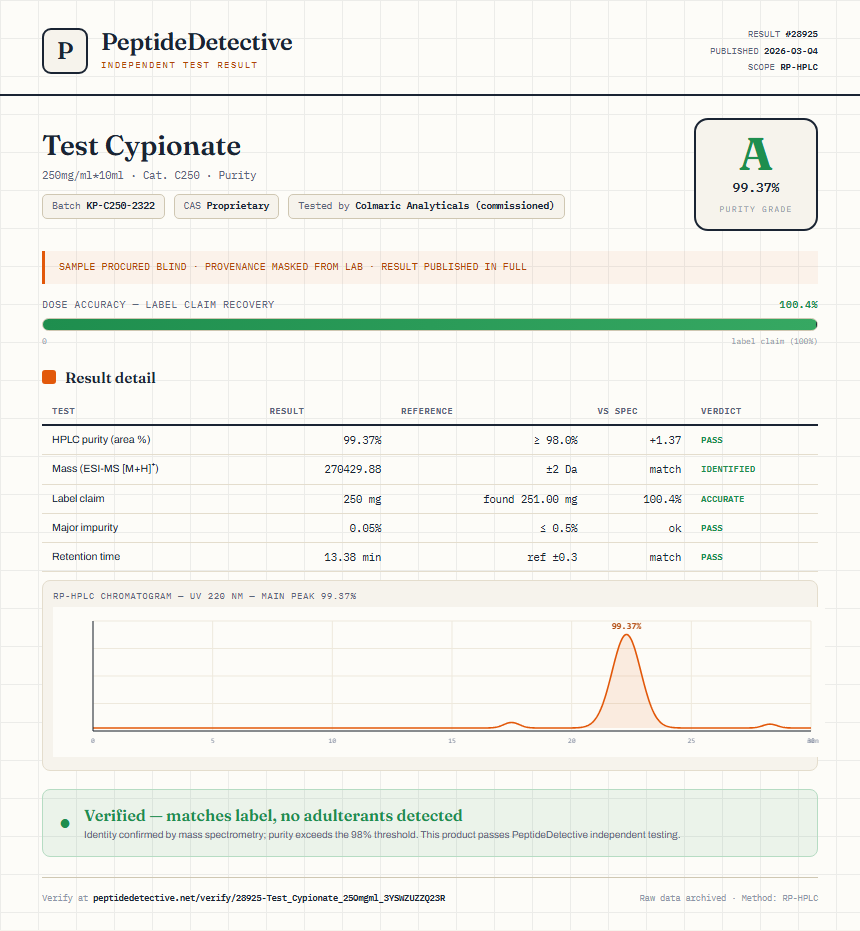860x931 pixels.
Task: Click the INDEPENDENT TEST RESULT tagline
Action: [x=179, y=65]
